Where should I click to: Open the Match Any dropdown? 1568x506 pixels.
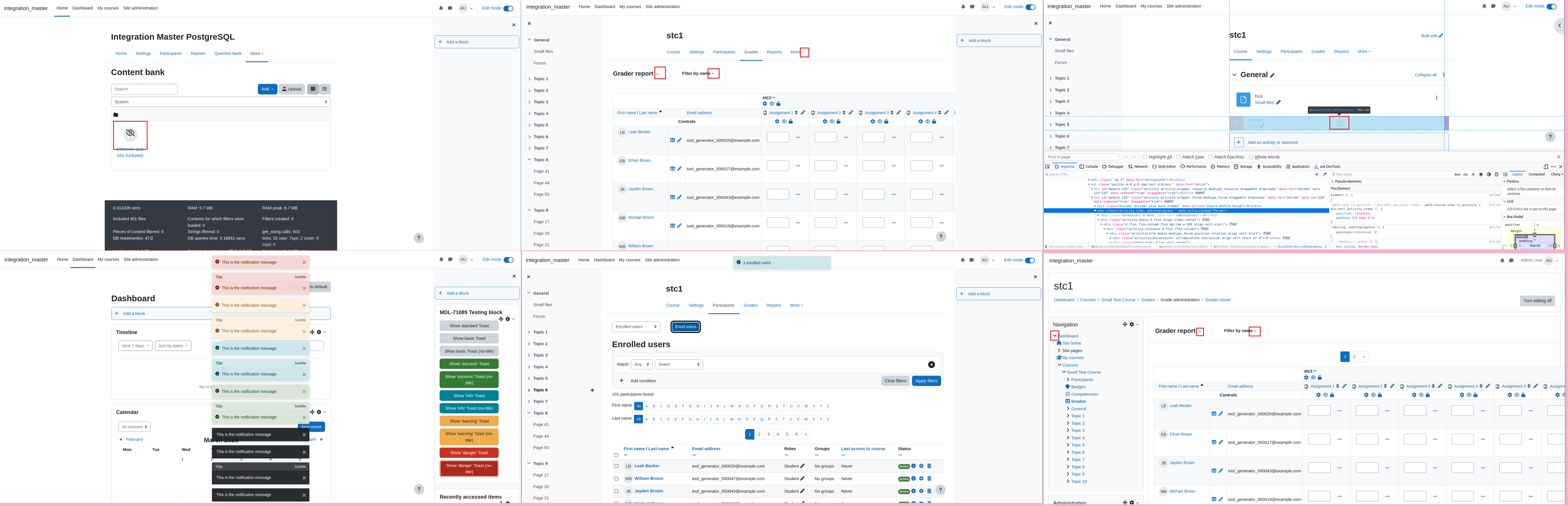[x=641, y=364]
